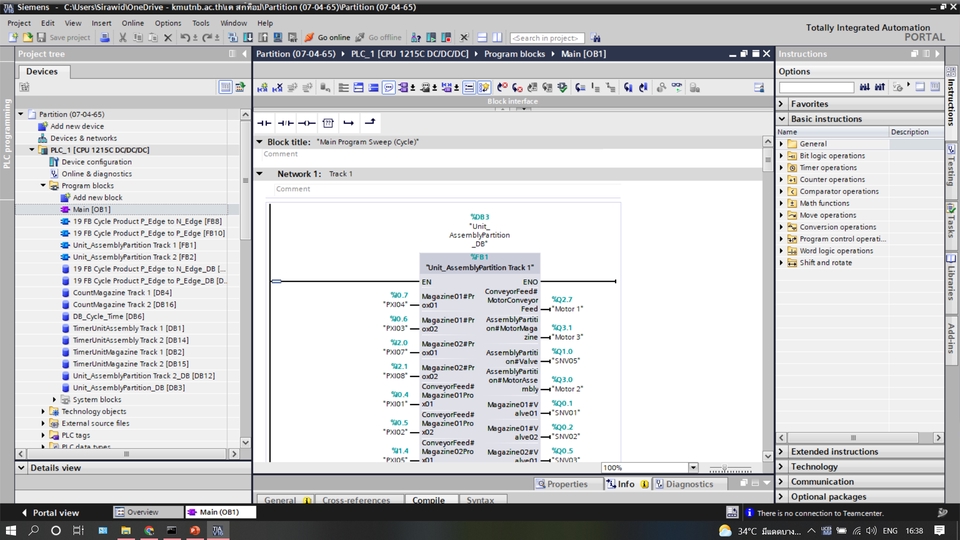Open the Online menu
Viewport: 960px width, 540px height.
pyautogui.click(x=132, y=23)
